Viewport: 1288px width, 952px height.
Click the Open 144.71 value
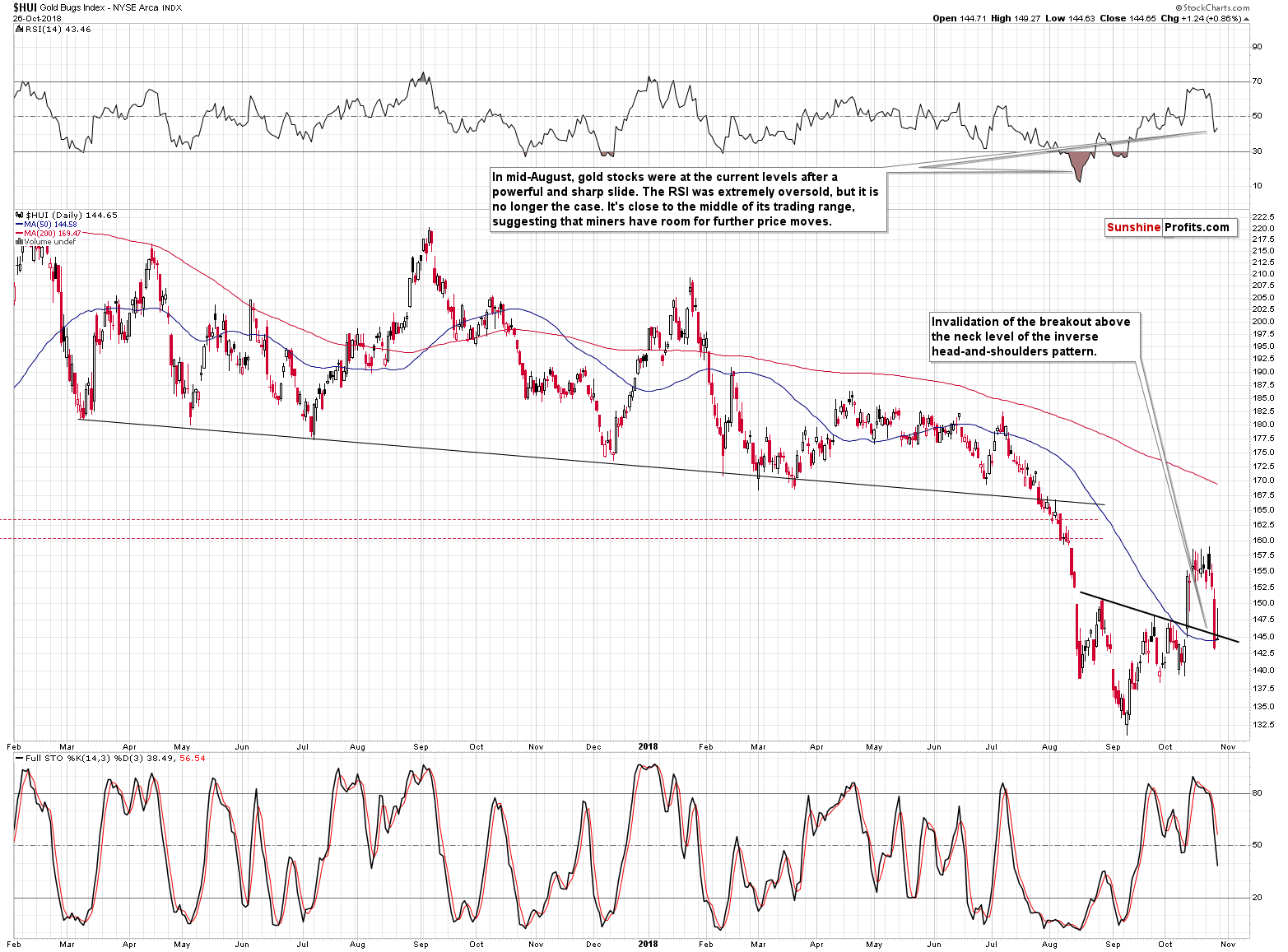pos(961,18)
